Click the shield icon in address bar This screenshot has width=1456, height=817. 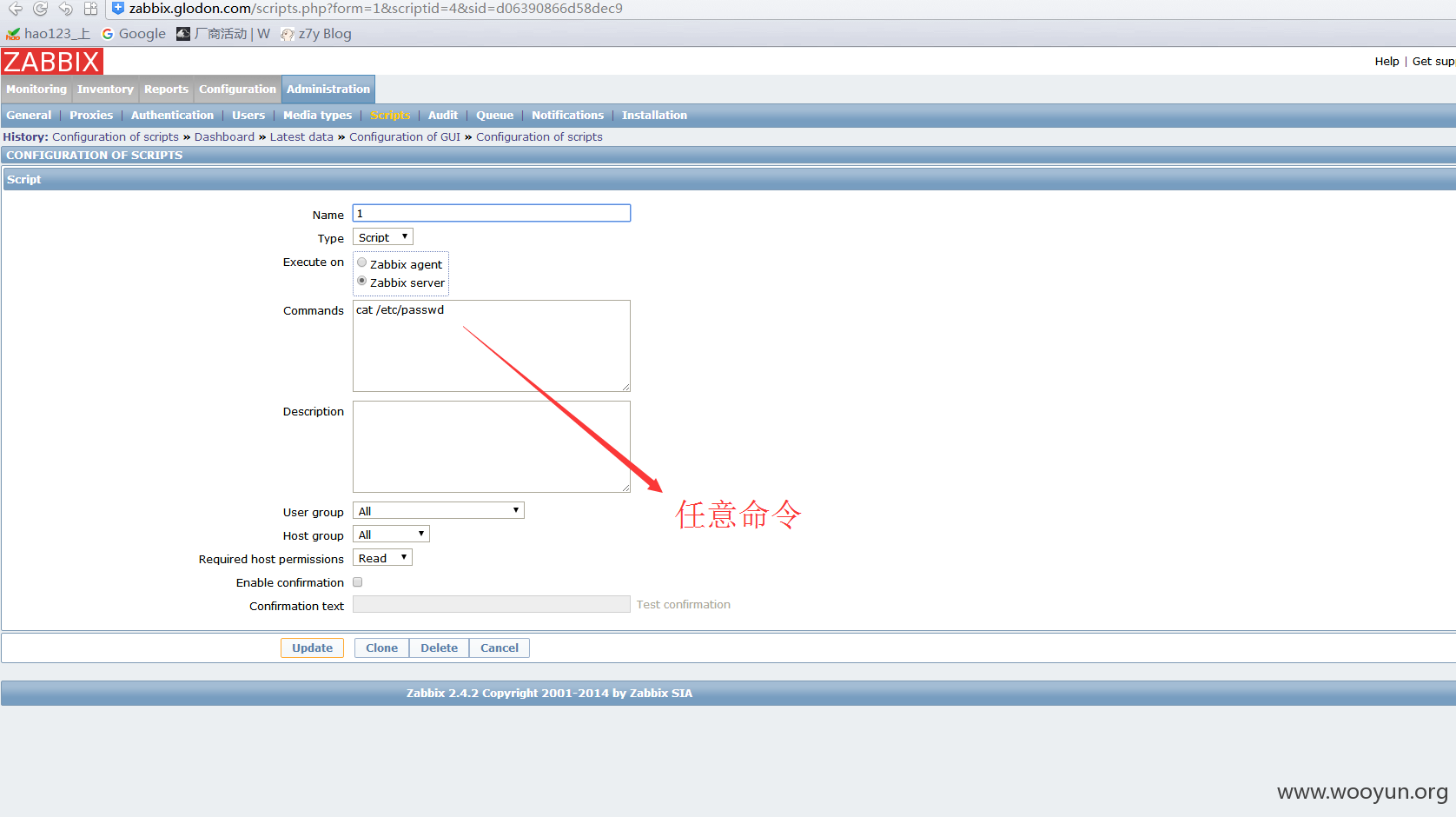pyautogui.click(x=118, y=9)
